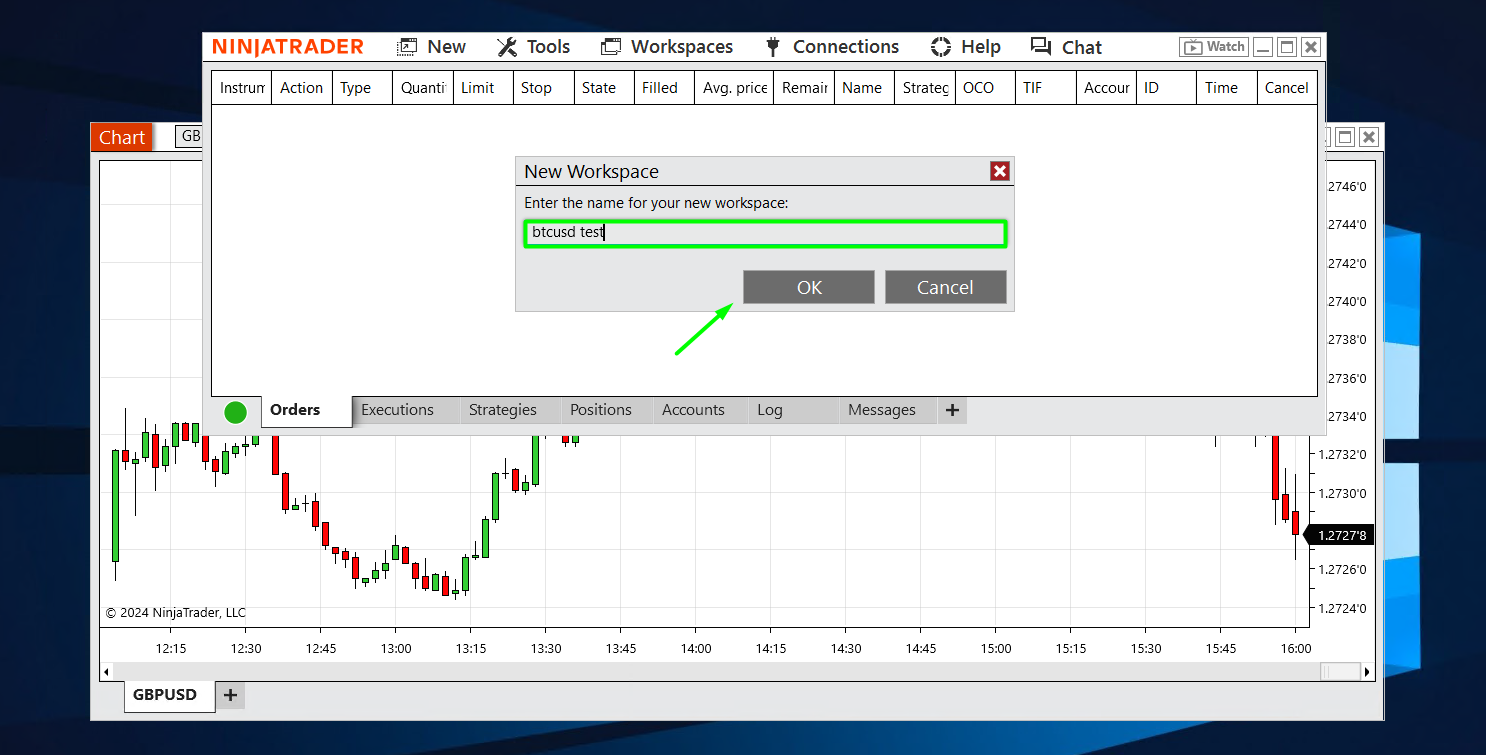The image size is (1486, 755).
Task: Confirm the workspace name with OK
Action: coord(808,287)
